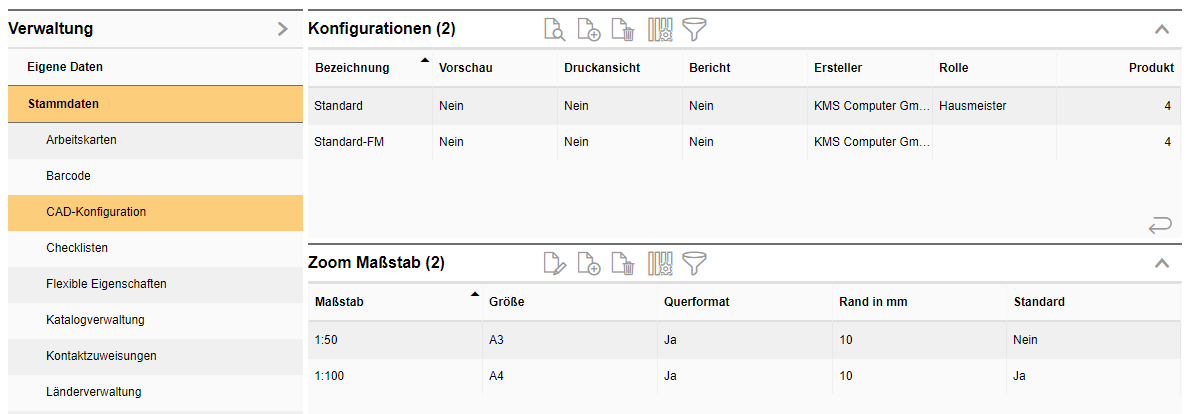
Task: Open the filter for Konfigurationen
Action: point(694,30)
